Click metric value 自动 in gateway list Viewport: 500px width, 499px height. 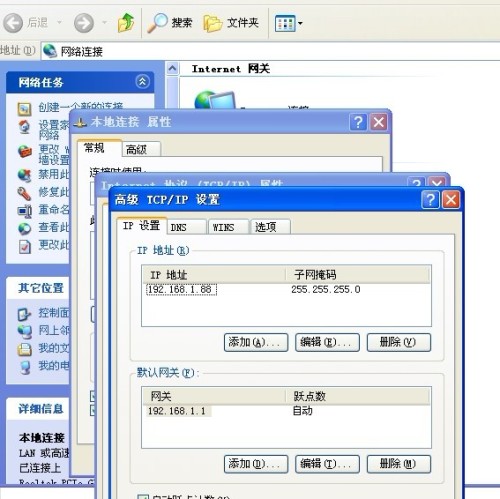pos(303,411)
